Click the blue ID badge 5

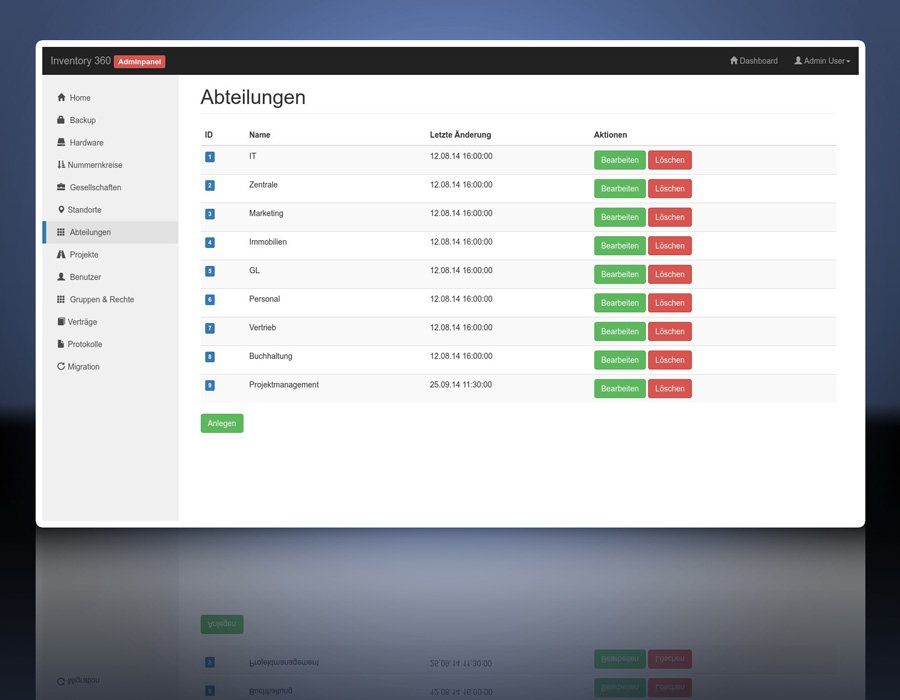(x=210, y=271)
